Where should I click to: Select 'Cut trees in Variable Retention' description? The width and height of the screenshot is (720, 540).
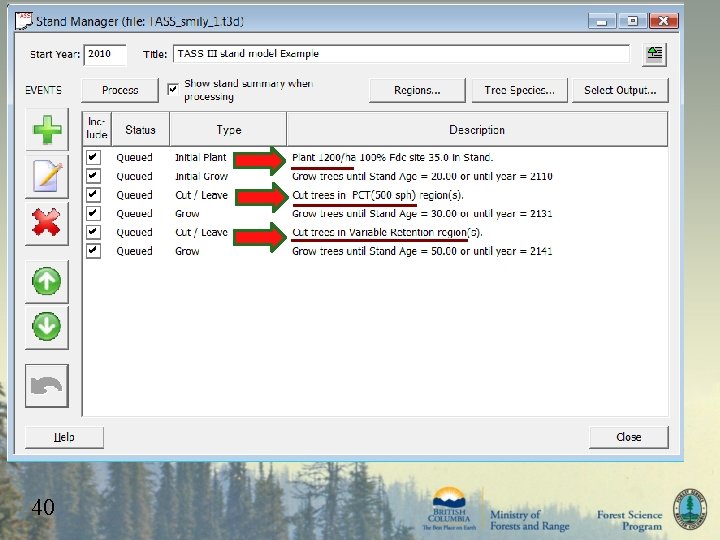tap(387, 232)
